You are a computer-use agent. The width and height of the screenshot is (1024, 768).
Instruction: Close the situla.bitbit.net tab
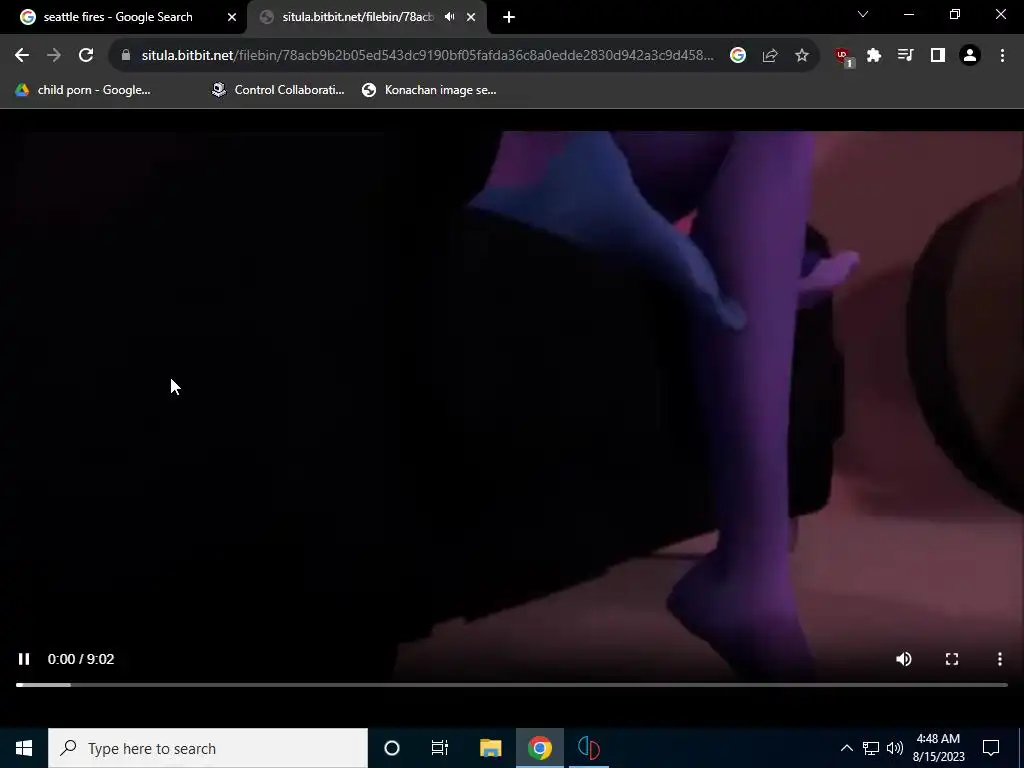click(471, 17)
